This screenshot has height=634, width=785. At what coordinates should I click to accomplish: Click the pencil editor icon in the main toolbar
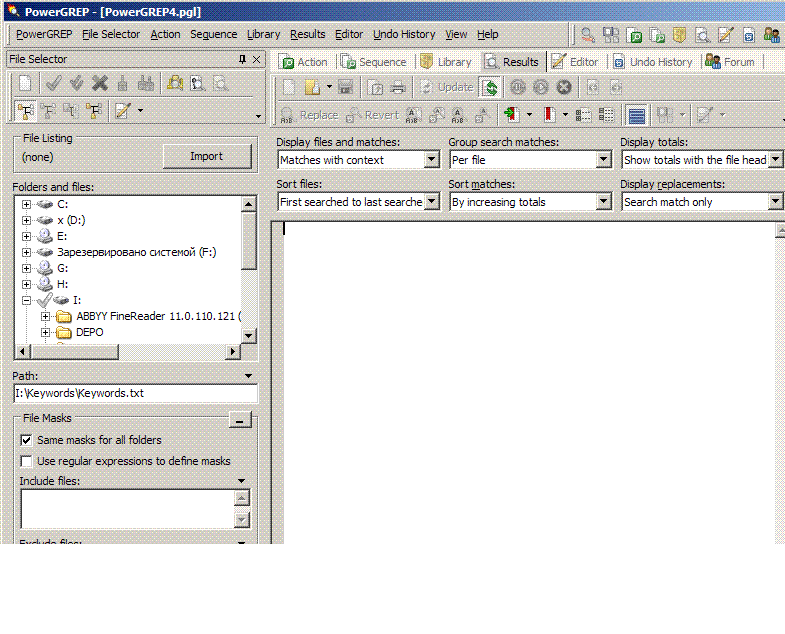coord(725,35)
